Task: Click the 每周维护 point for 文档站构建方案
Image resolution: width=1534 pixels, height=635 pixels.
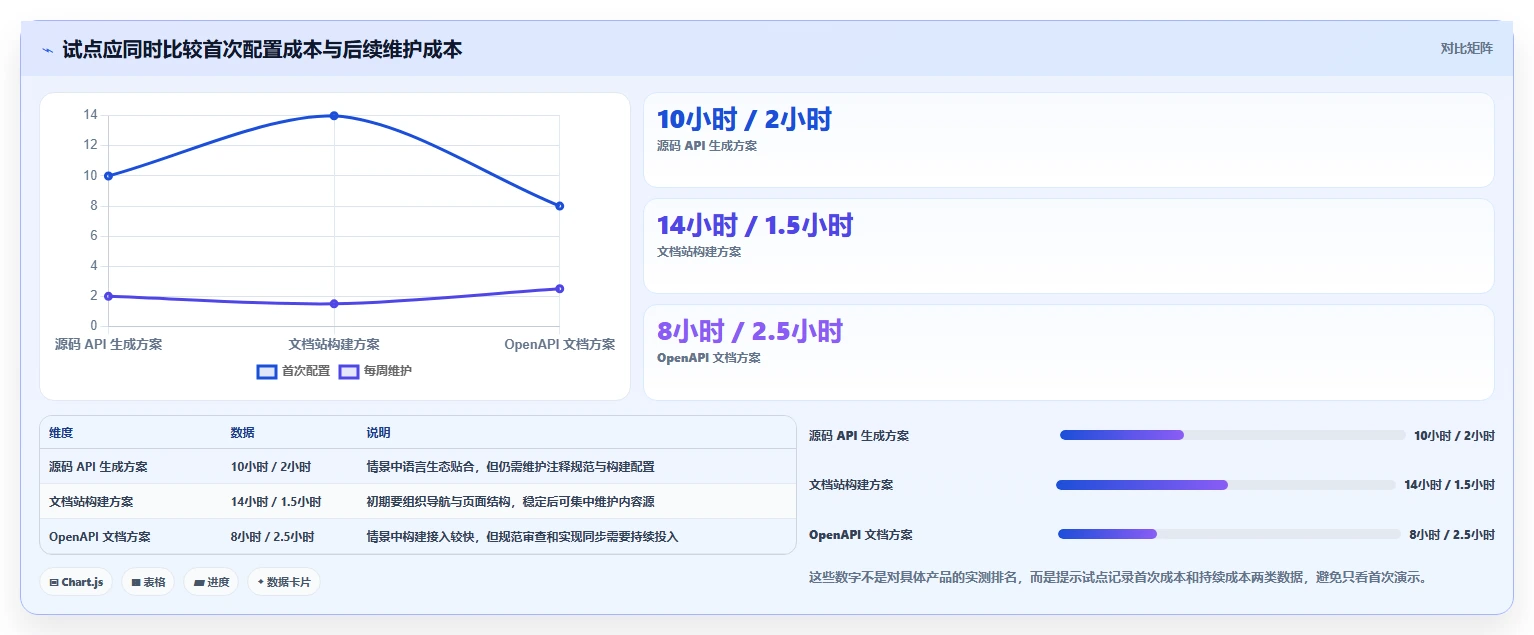Action: click(x=334, y=304)
